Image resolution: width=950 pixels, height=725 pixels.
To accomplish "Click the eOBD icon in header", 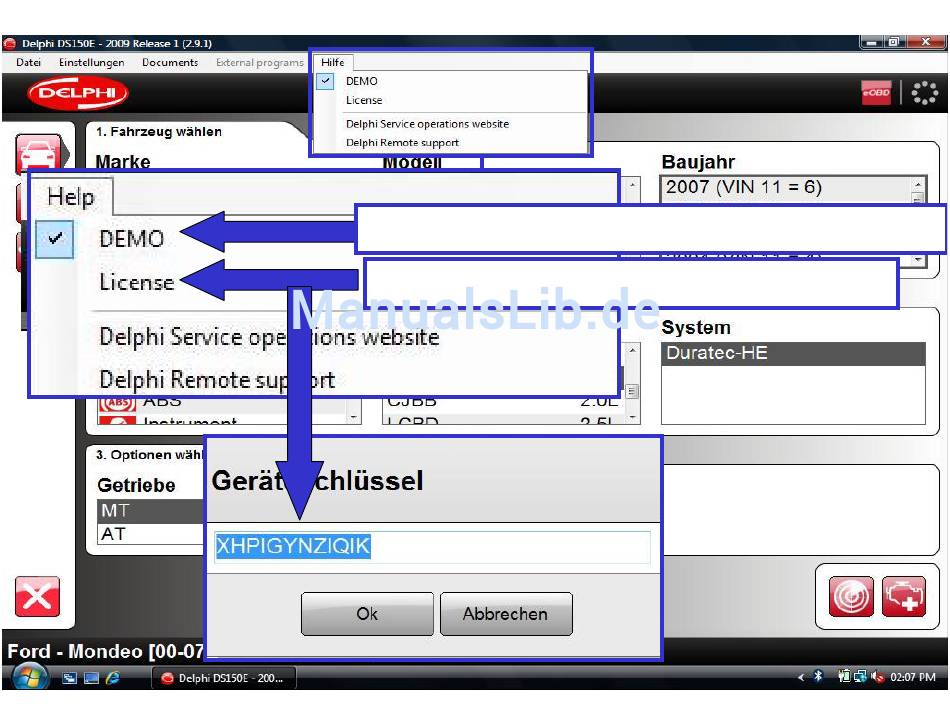I will click(875, 93).
